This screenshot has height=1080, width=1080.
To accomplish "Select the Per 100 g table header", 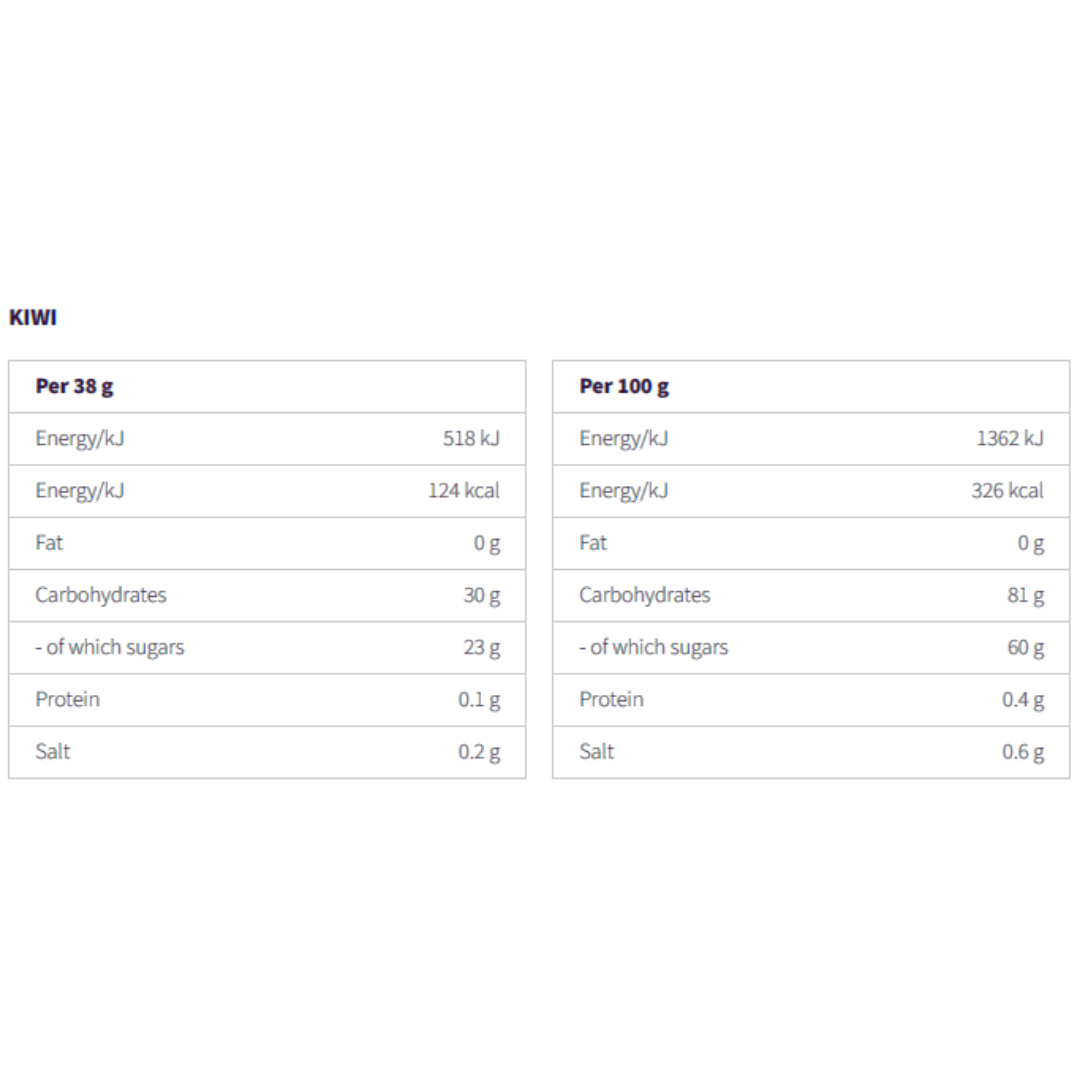I will [x=624, y=386].
